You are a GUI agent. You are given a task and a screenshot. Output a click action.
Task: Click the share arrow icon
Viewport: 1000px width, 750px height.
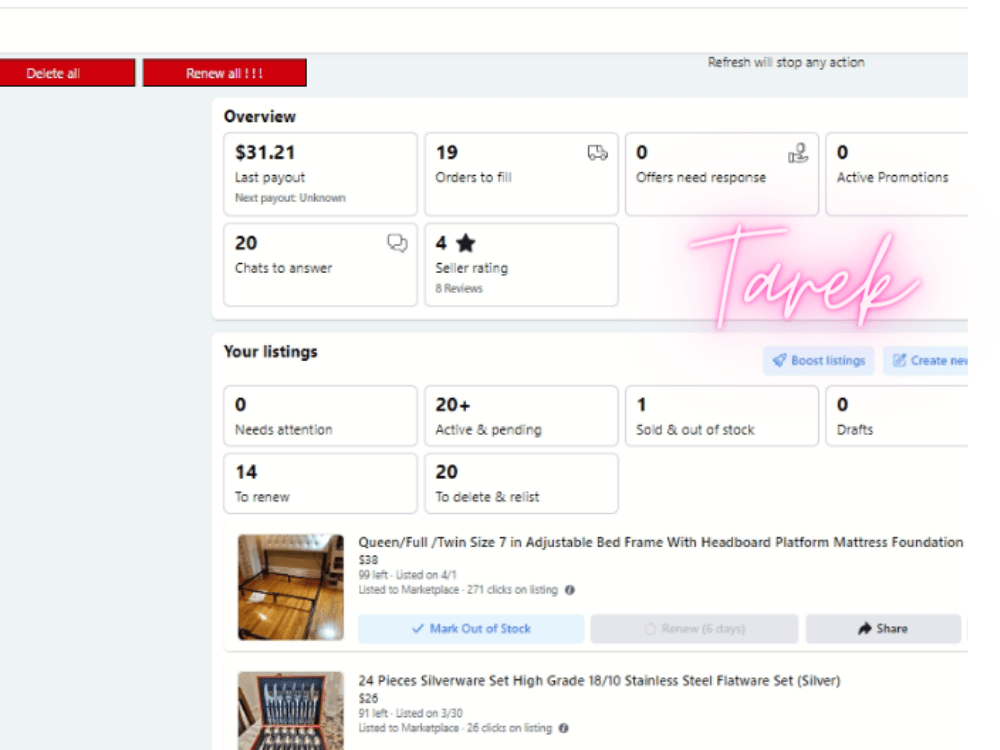point(864,629)
